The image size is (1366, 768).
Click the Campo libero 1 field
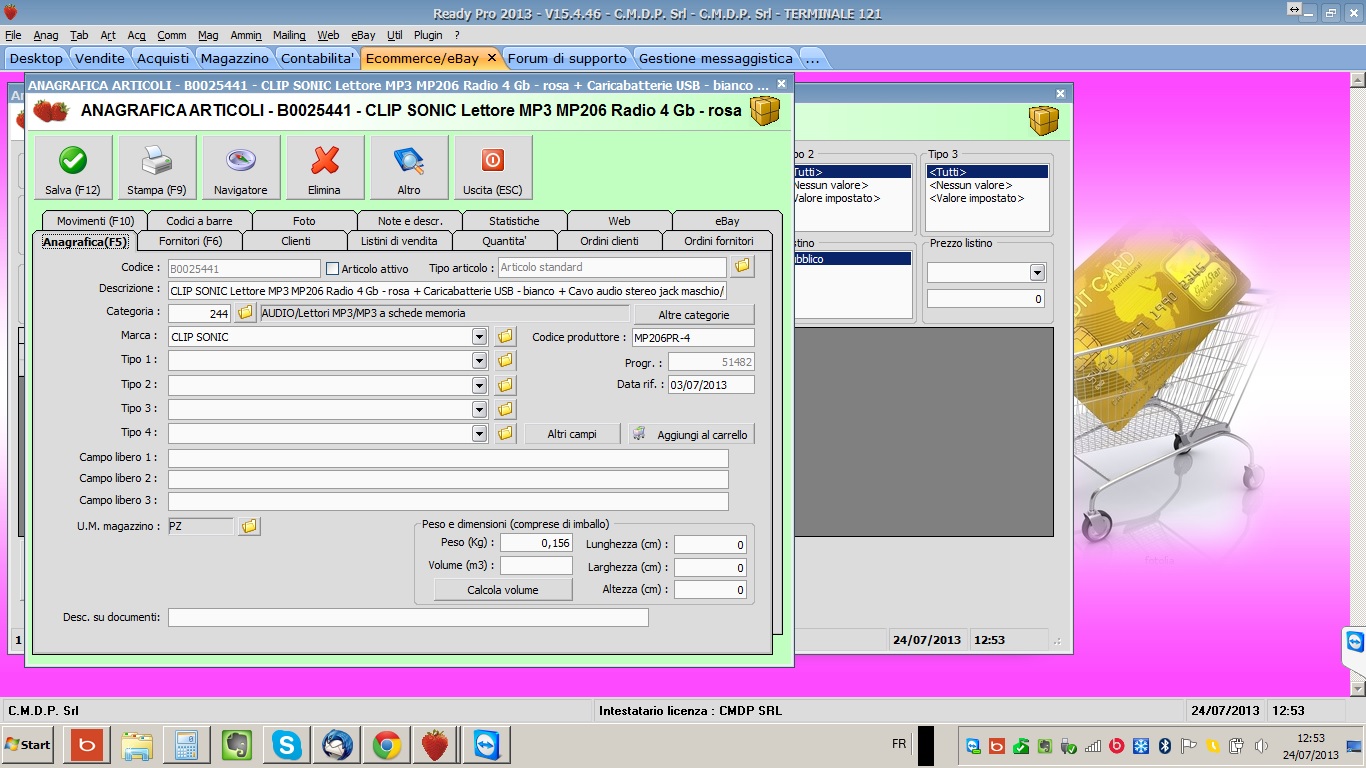coord(448,458)
